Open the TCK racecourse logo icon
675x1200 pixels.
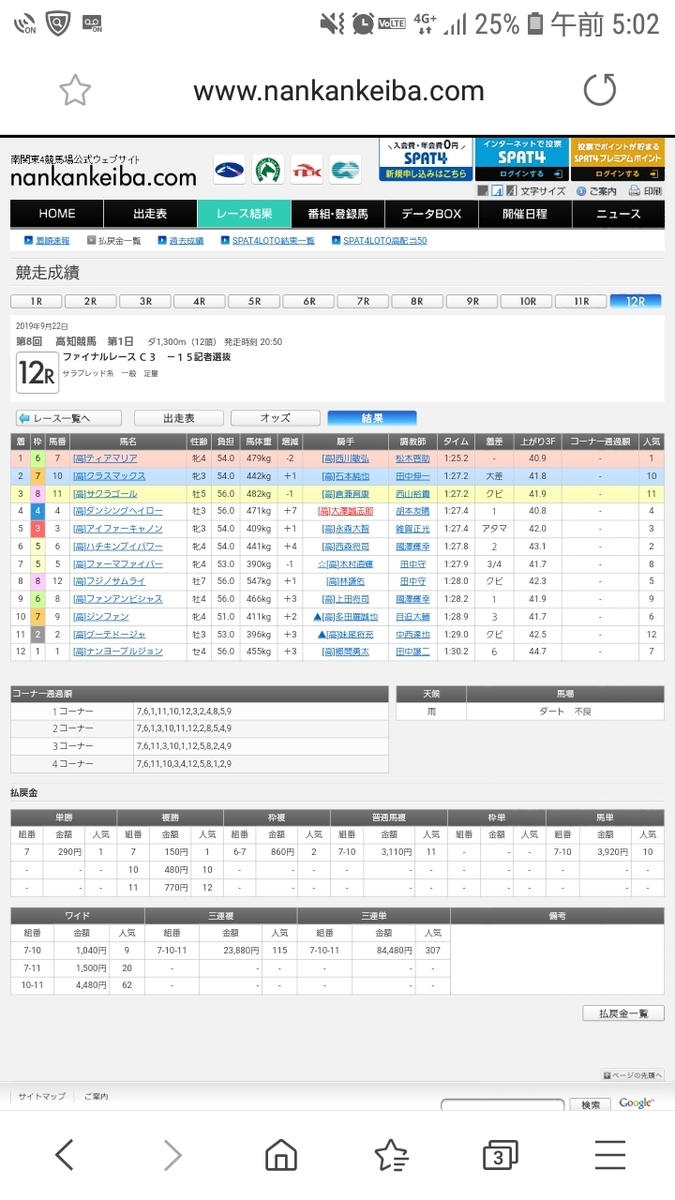point(307,170)
